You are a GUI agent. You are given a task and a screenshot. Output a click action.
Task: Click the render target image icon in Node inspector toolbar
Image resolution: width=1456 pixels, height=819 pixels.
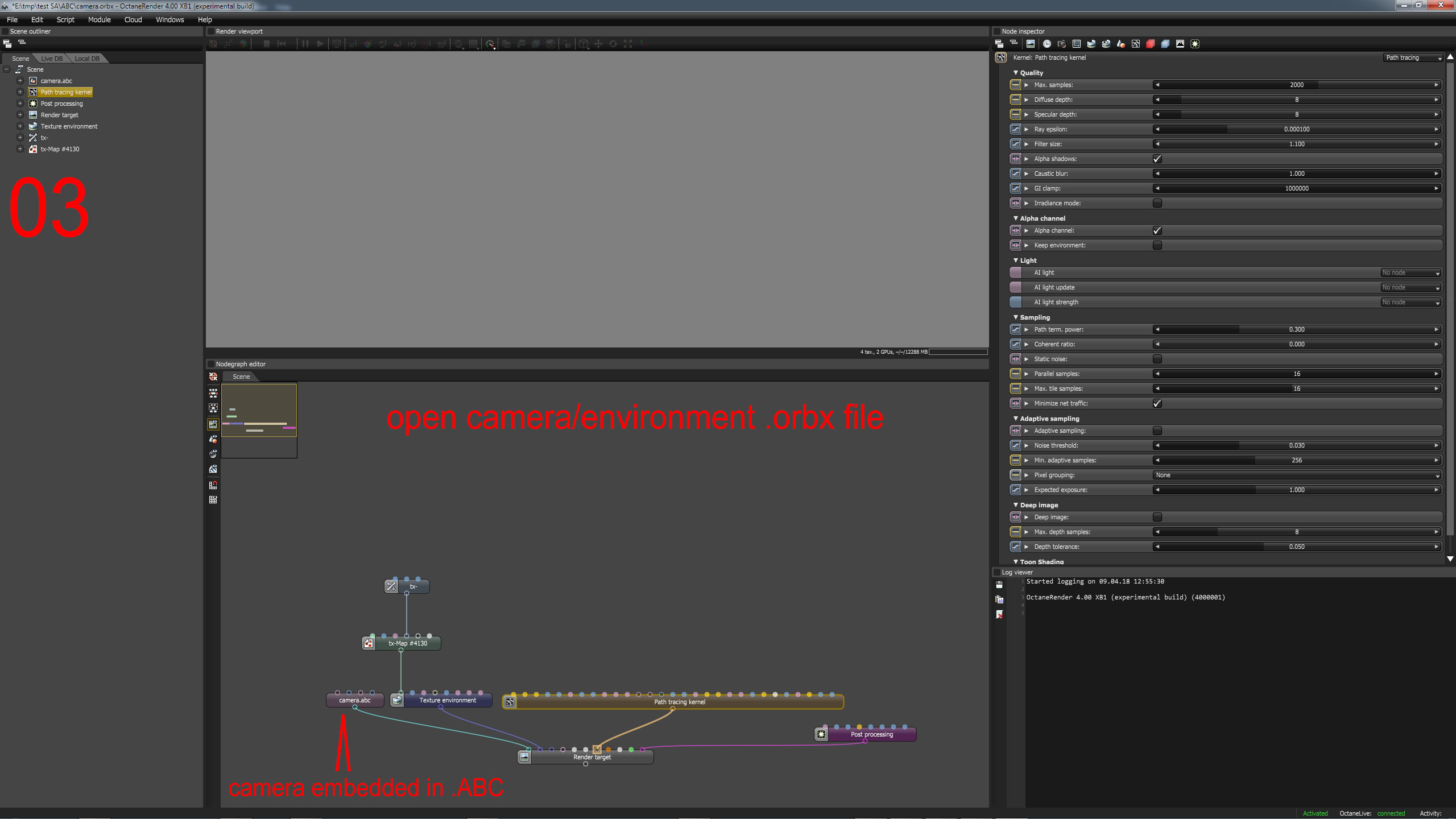[1031, 44]
